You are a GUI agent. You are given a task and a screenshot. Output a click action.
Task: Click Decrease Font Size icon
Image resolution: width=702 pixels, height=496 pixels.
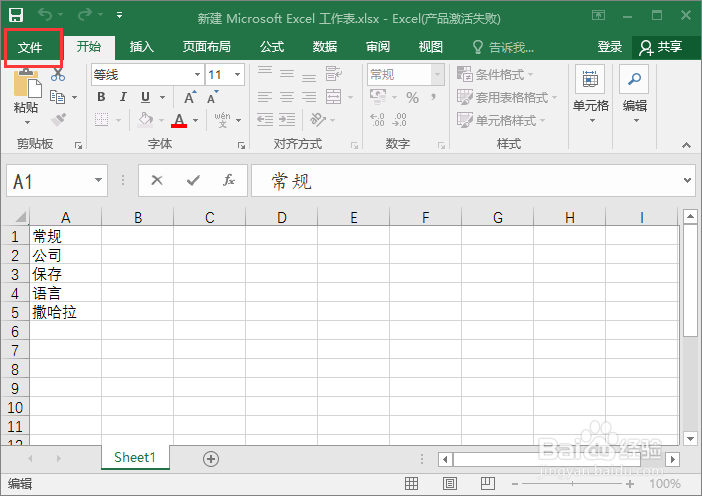coord(212,97)
